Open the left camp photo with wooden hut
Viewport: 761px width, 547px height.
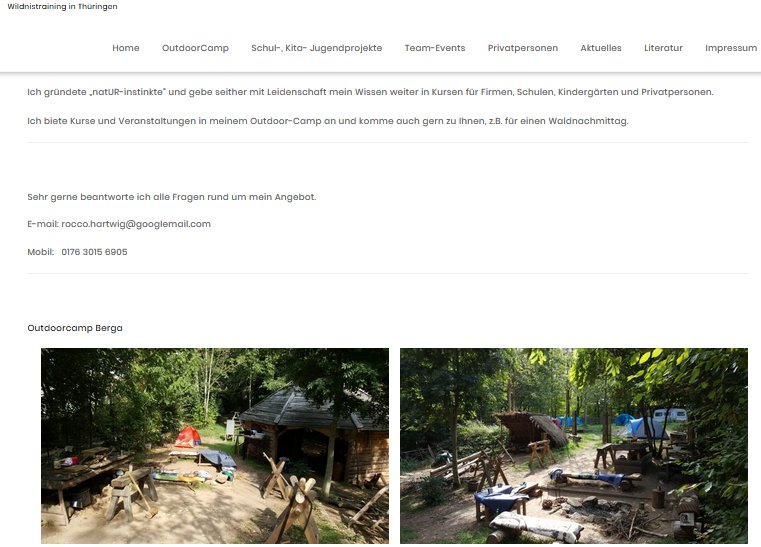(215, 446)
